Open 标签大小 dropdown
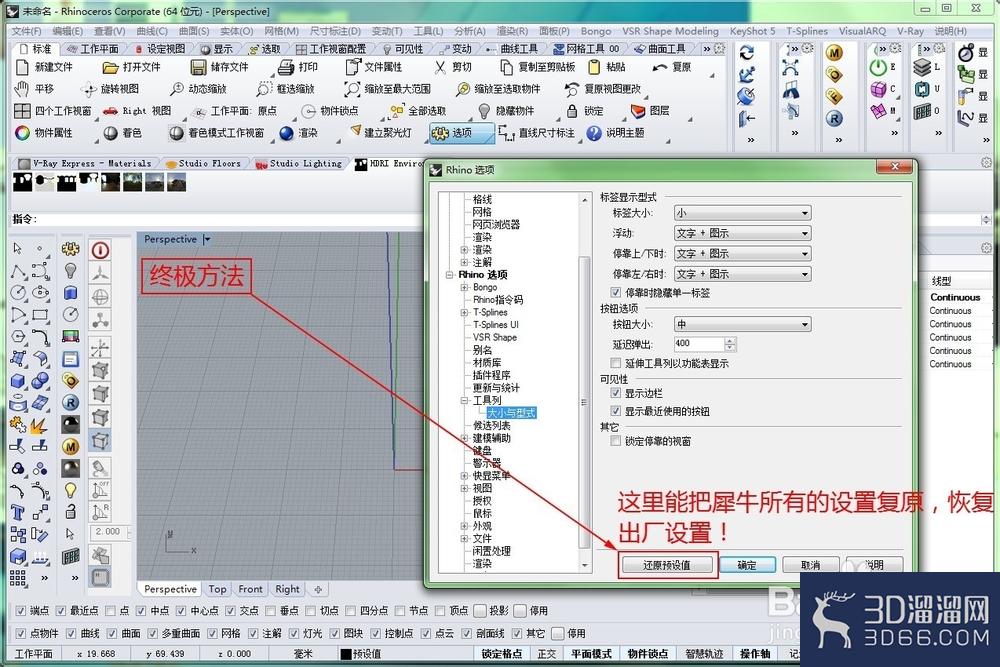Screen dimensions: 1000x667 pos(742,213)
